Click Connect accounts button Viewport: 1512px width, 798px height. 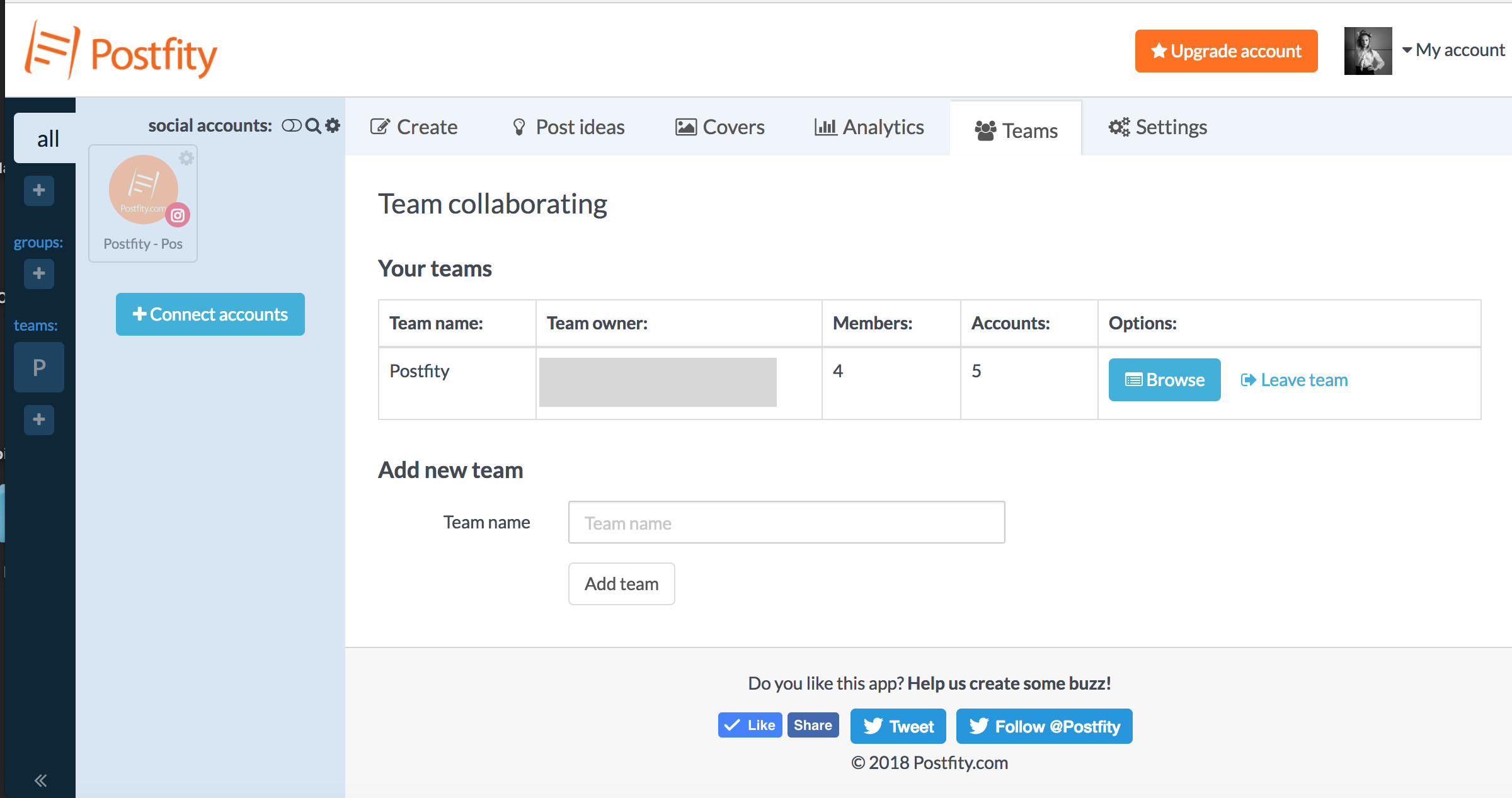tap(210, 314)
